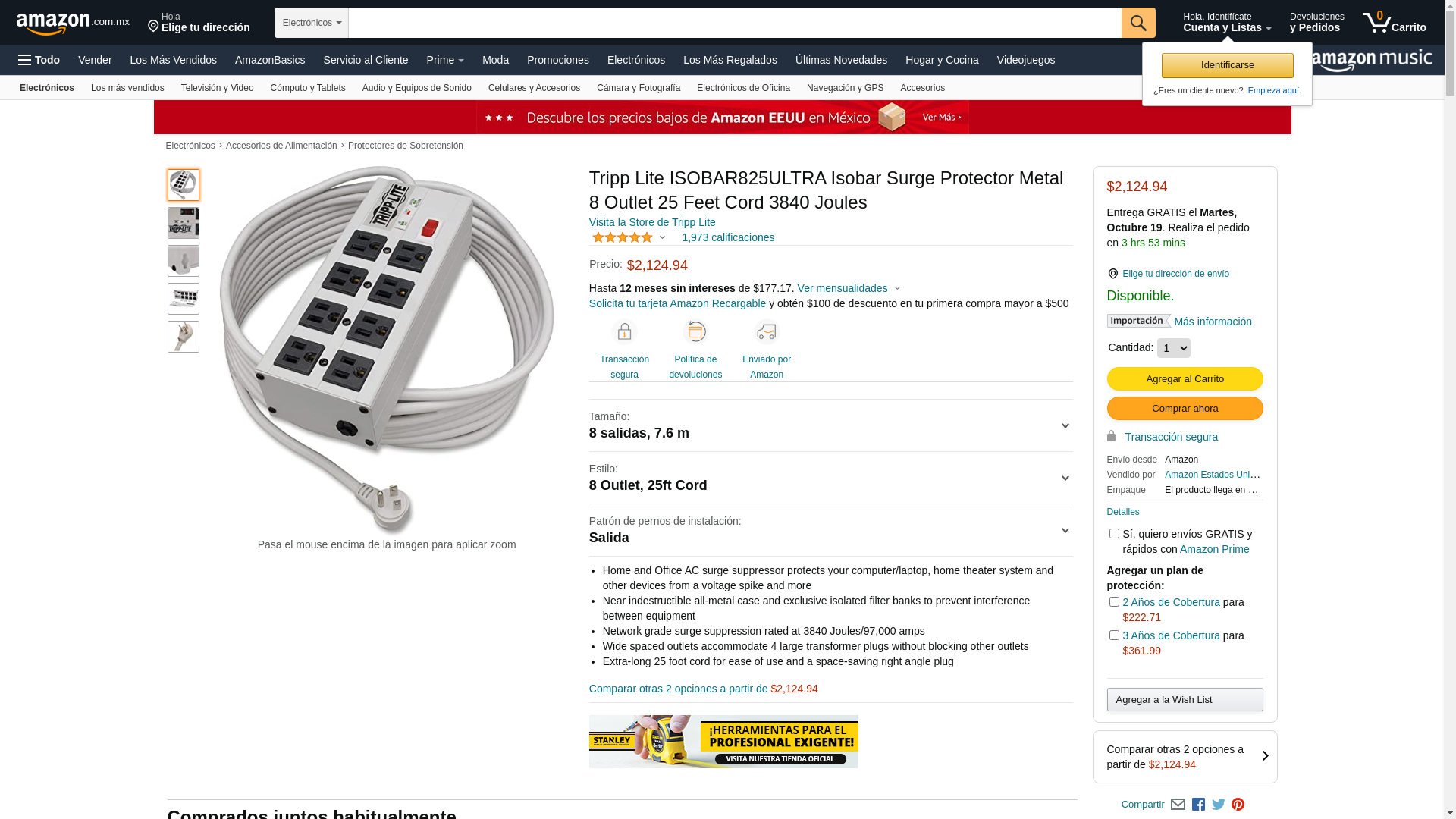Select the plug close-up thumbnail image
Screen dimensions: 1456x819
(184, 337)
